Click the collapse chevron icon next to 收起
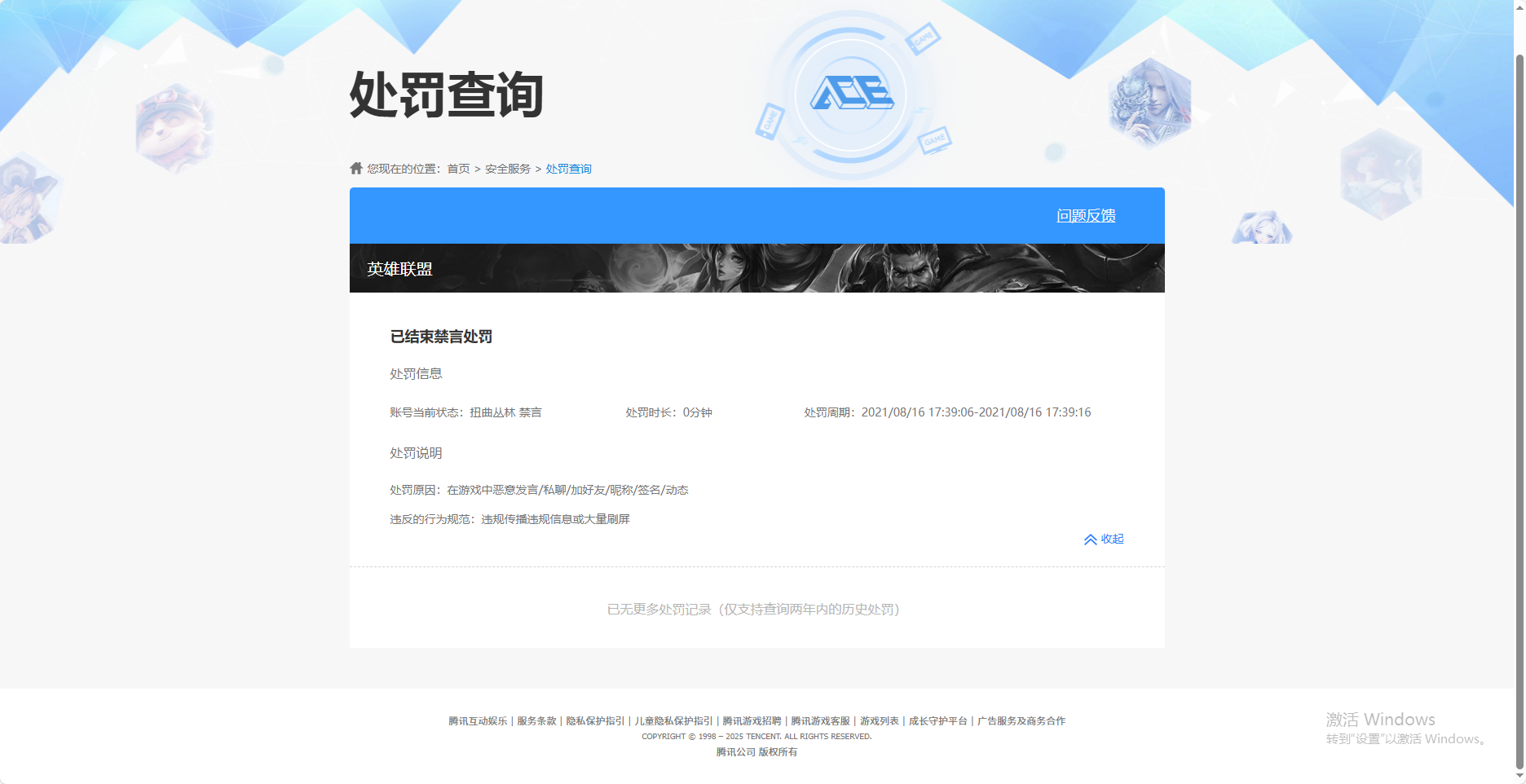1526x784 pixels. coord(1089,539)
